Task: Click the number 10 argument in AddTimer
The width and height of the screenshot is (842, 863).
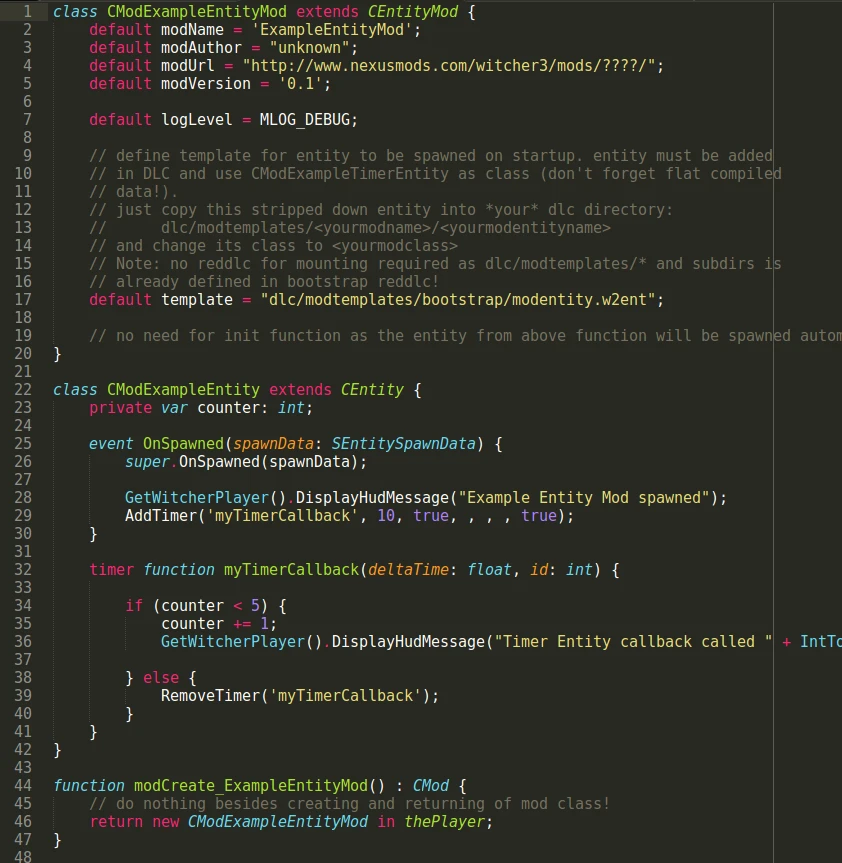Action: click(x=386, y=516)
